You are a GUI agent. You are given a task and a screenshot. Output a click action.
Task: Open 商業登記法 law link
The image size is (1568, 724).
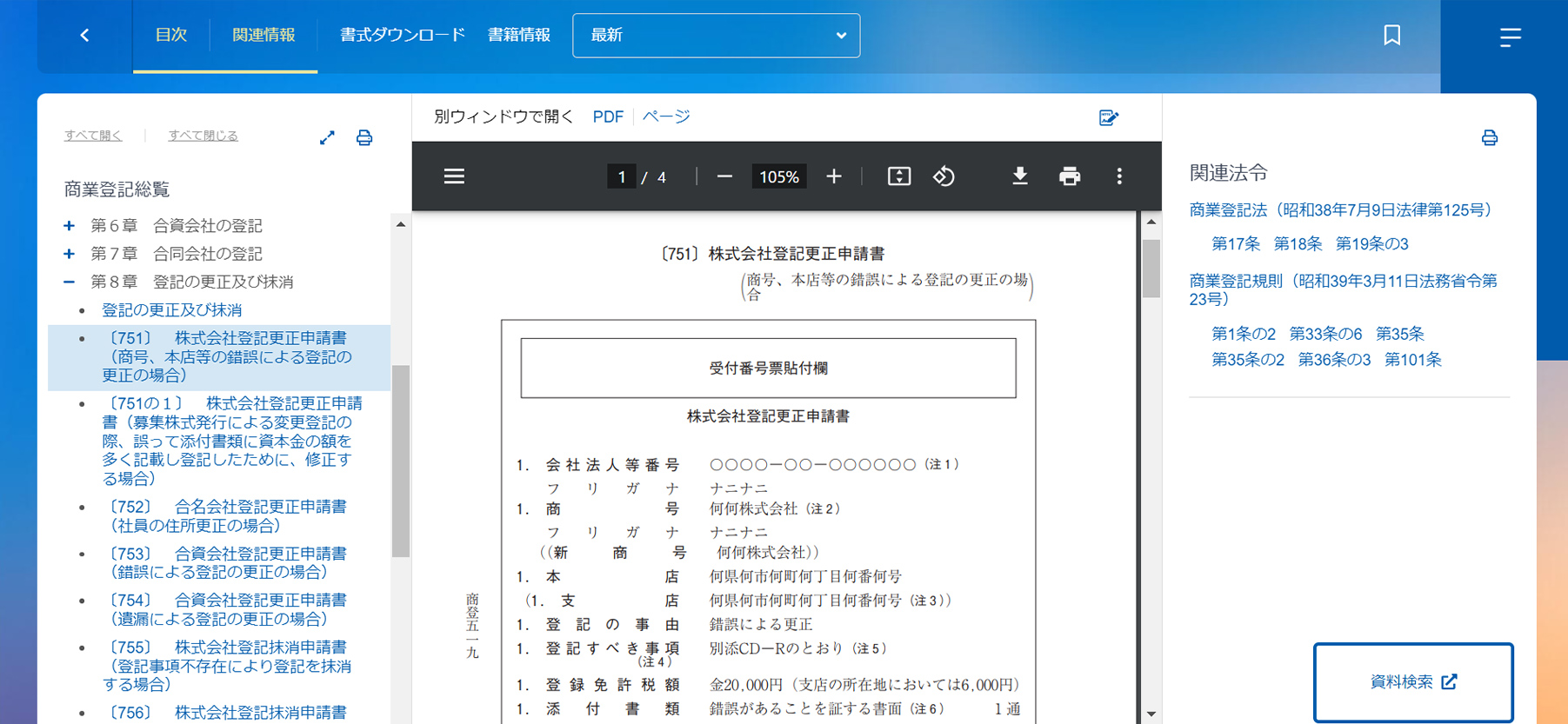tap(1343, 209)
